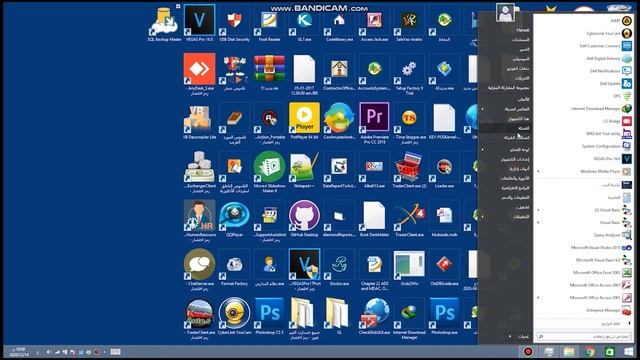This screenshot has width=640, height=360.
Task: Click the red Bandicam record taskbar icon
Action: point(528,351)
